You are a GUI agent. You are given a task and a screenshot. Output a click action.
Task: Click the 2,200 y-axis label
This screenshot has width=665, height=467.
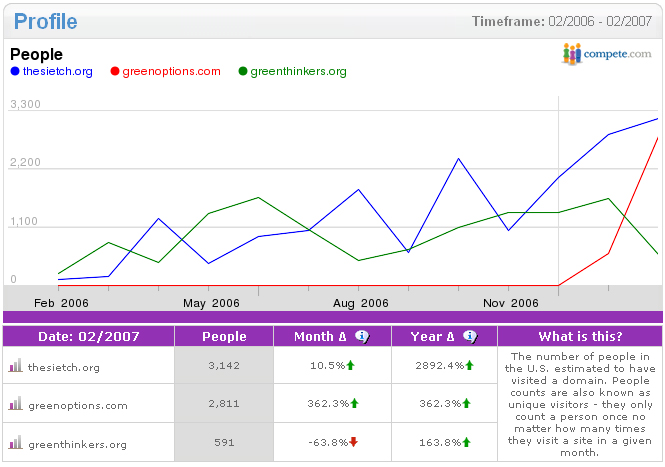(x=25, y=162)
